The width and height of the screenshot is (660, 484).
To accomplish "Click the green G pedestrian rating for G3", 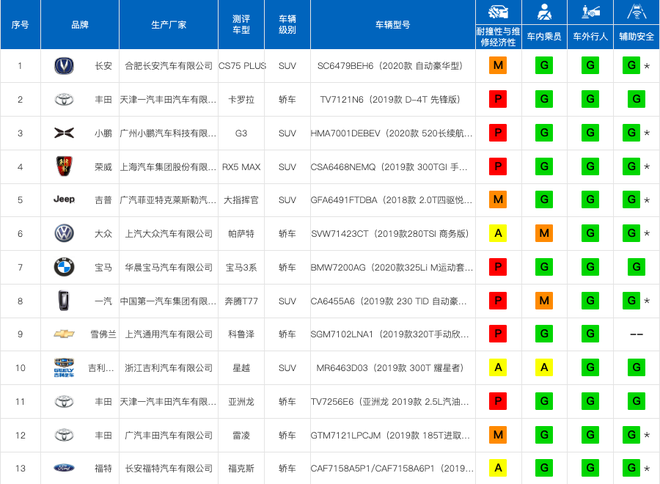I will [x=591, y=133].
